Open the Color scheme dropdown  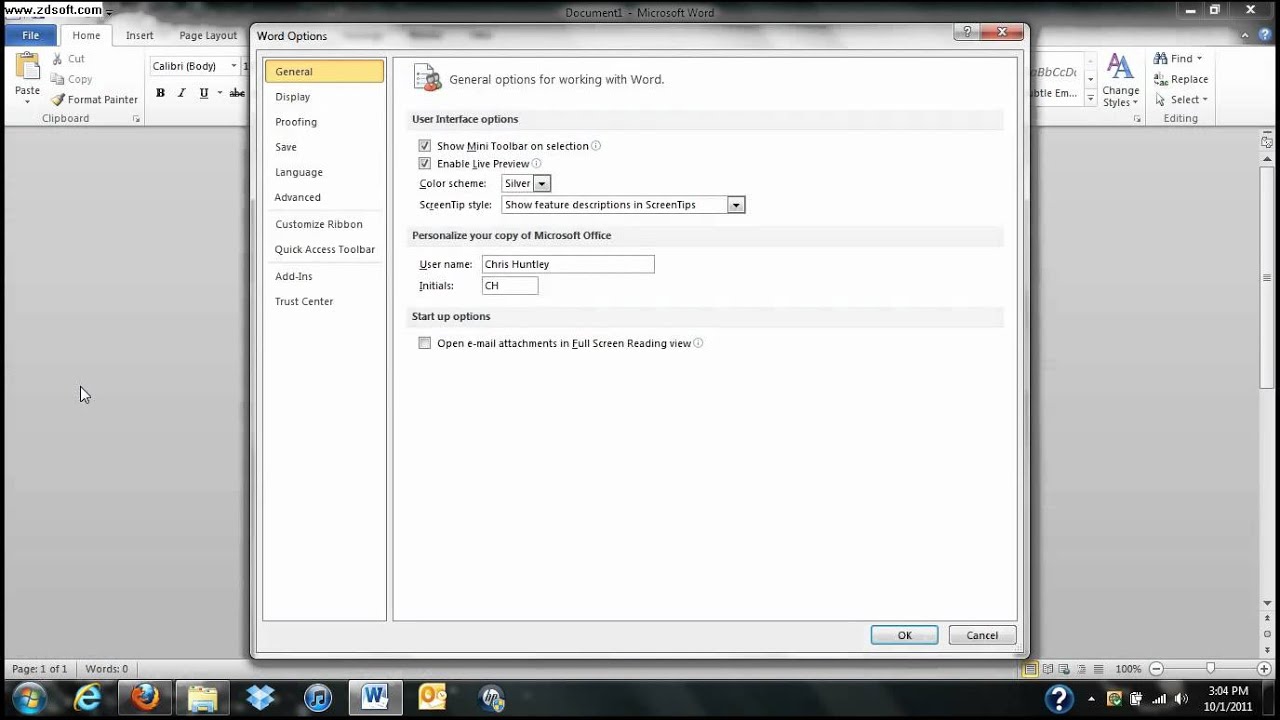click(542, 184)
